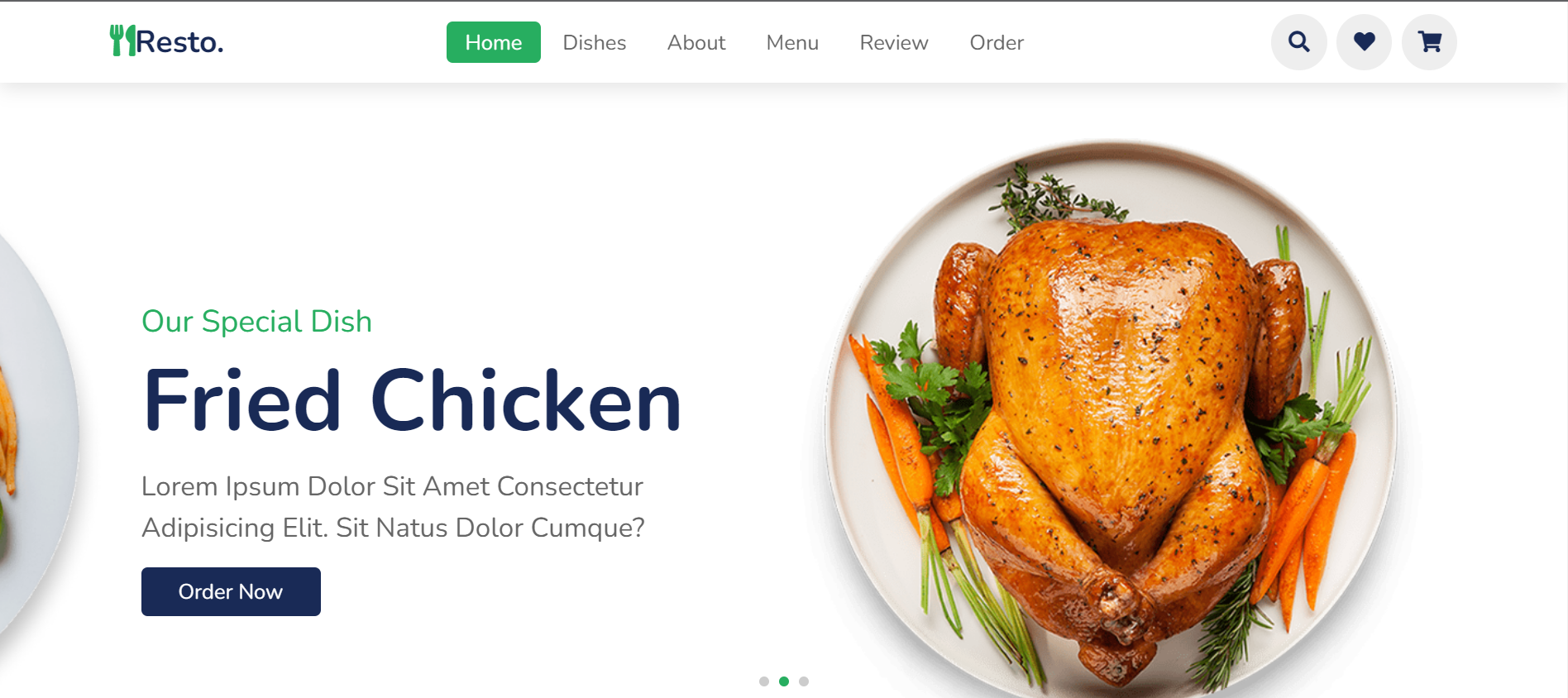The height and width of the screenshot is (698, 1568).
Task: Click the Our Special Dish subtitle
Action: pyautogui.click(x=256, y=322)
